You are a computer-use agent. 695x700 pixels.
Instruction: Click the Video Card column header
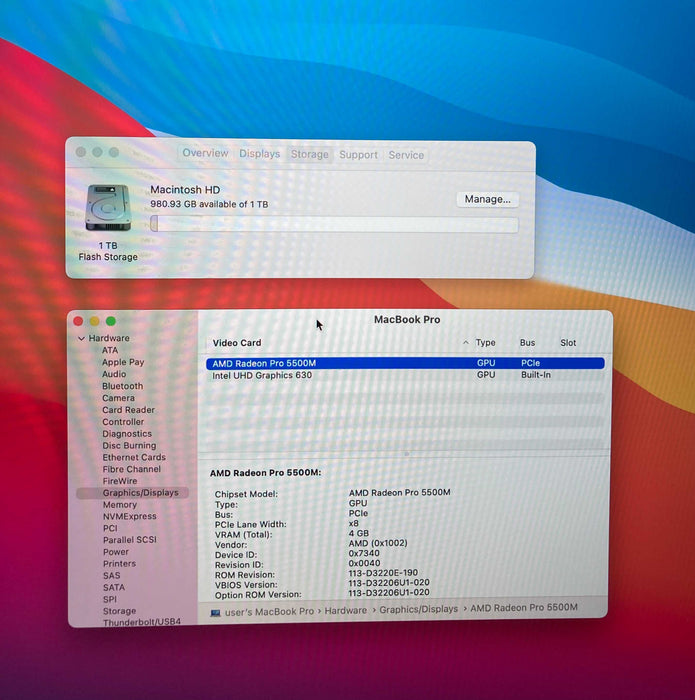point(237,343)
